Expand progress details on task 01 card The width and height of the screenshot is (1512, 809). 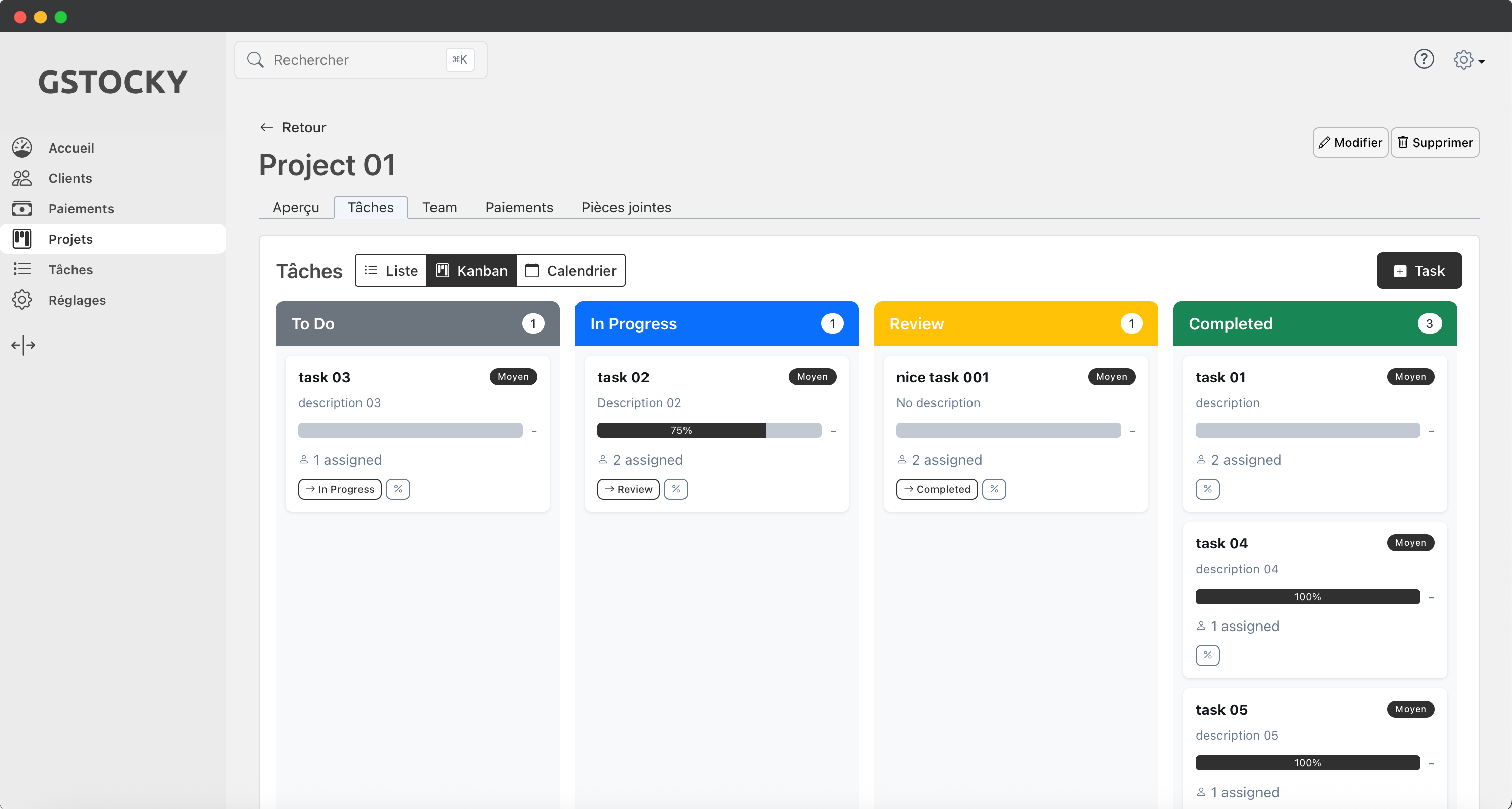[1207, 489]
